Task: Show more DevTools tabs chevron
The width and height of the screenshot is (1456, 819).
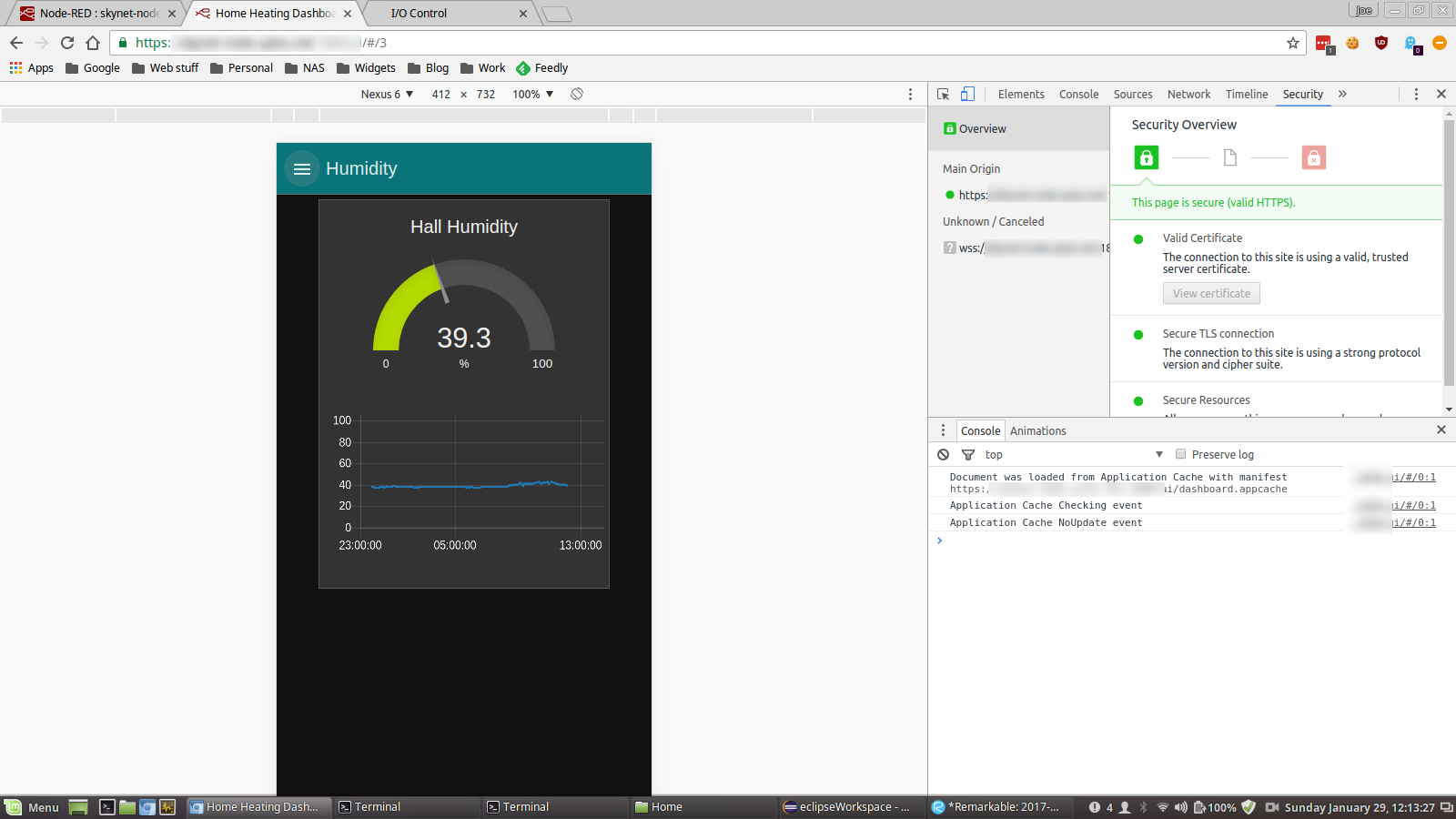Action: [1342, 94]
